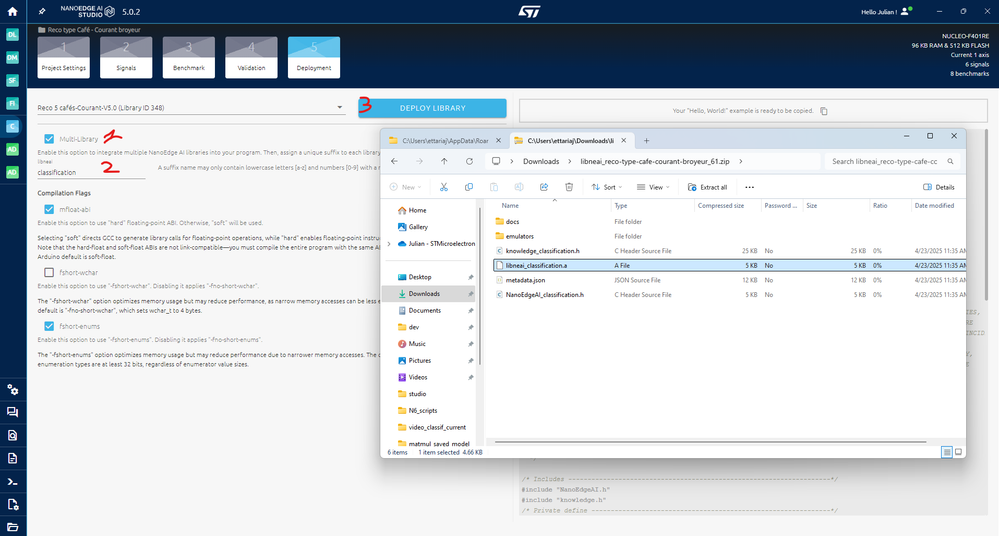Click Extract all in File Explorer

click(x=707, y=187)
